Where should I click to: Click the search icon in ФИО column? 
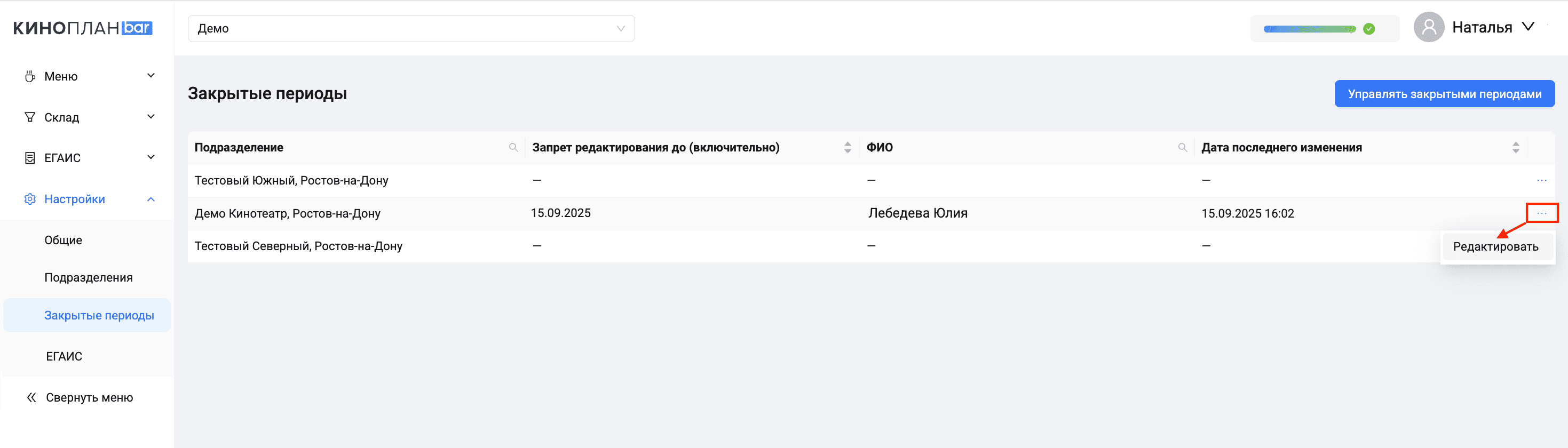pyautogui.click(x=1182, y=148)
